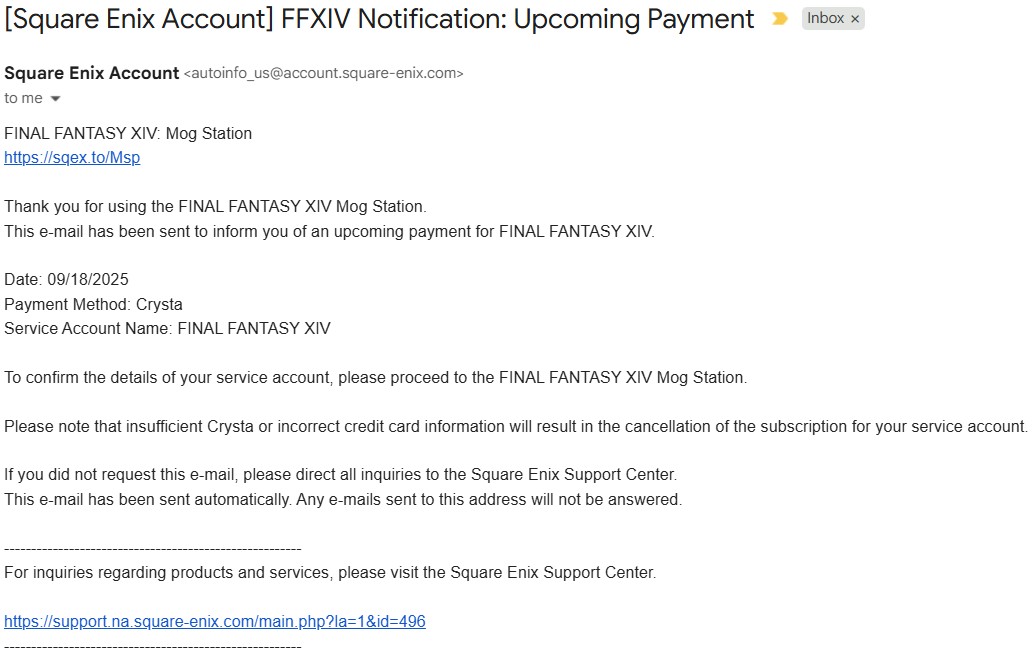Image resolution: width=1032 pixels, height=656 pixels.
Task: Click the "FINAL FANTASY XIV: Mog Station" header line
Action: (128, 133)
